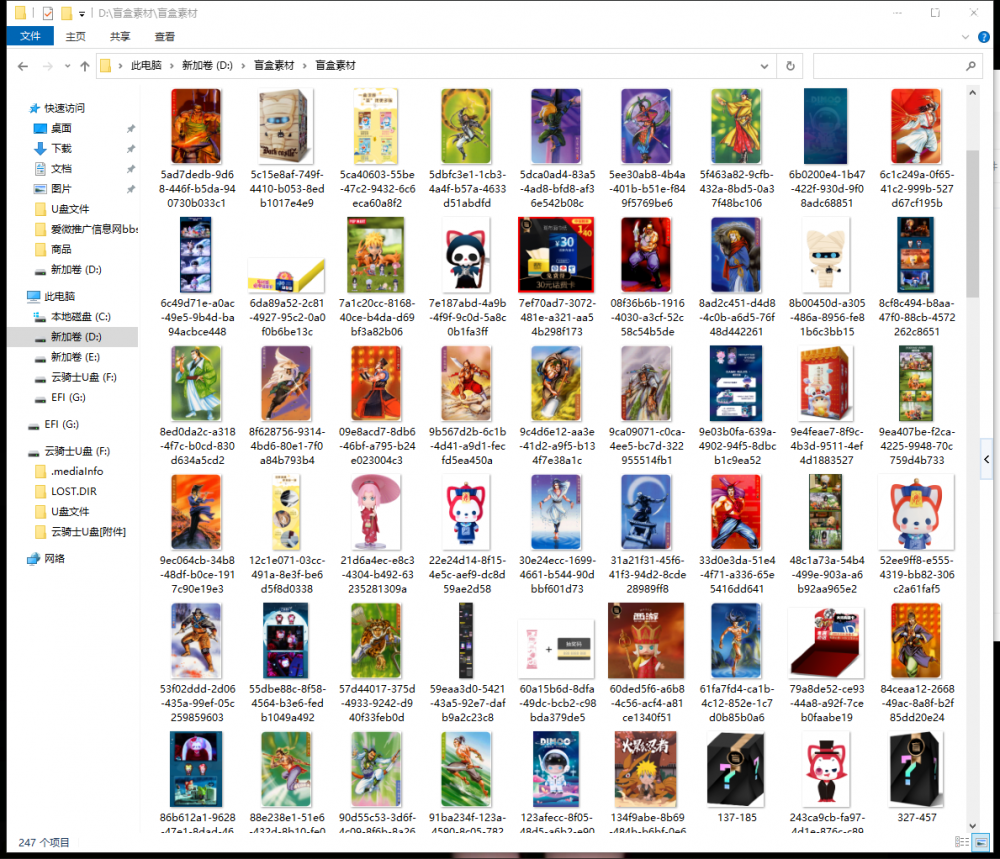Select 新加卷 (D:) in the address breadcrumb
This screenshot has width=1000, height=859.
tap(207, 66)
